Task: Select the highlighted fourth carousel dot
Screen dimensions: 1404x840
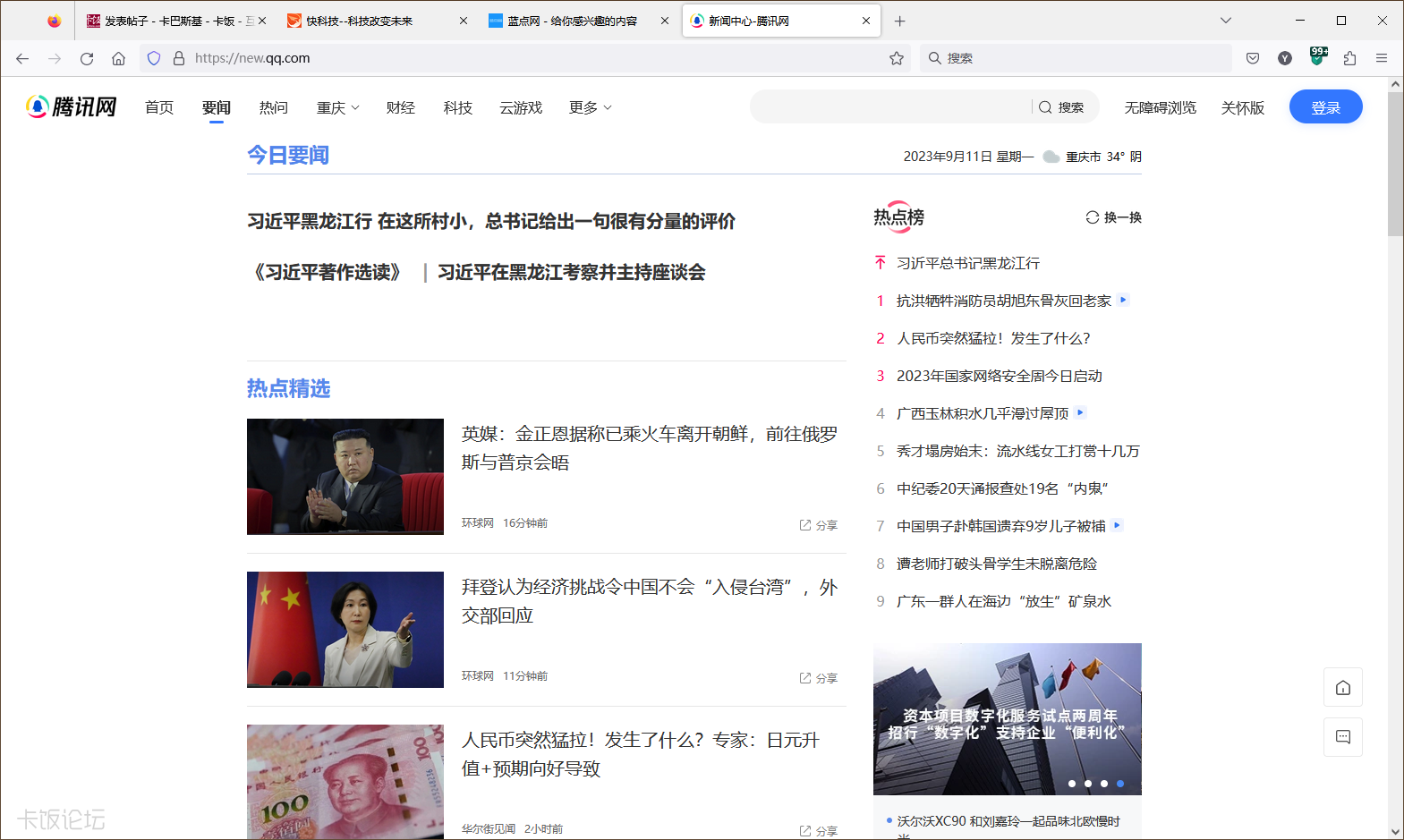Action: click(1120, 784)
